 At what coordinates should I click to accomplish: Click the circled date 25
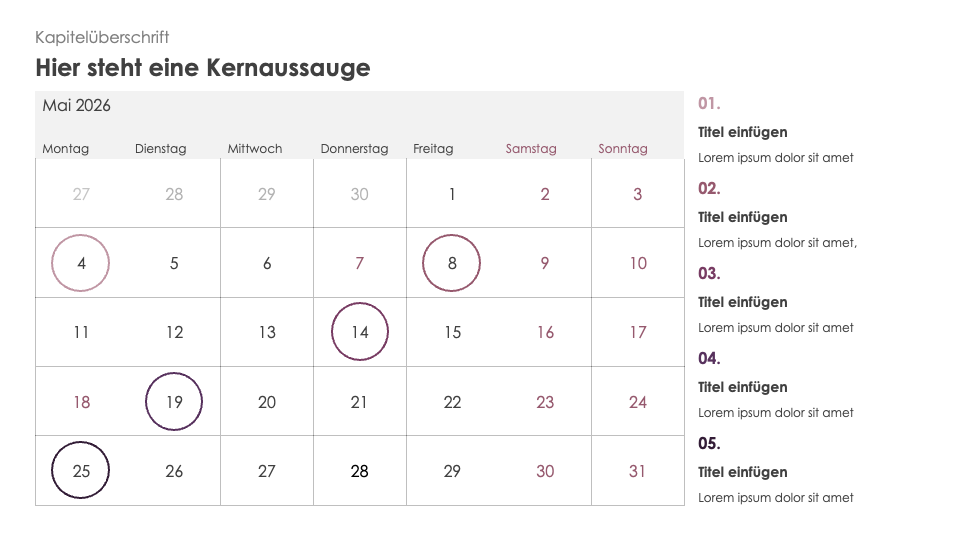pyautogui.click(x=81, y=471)
